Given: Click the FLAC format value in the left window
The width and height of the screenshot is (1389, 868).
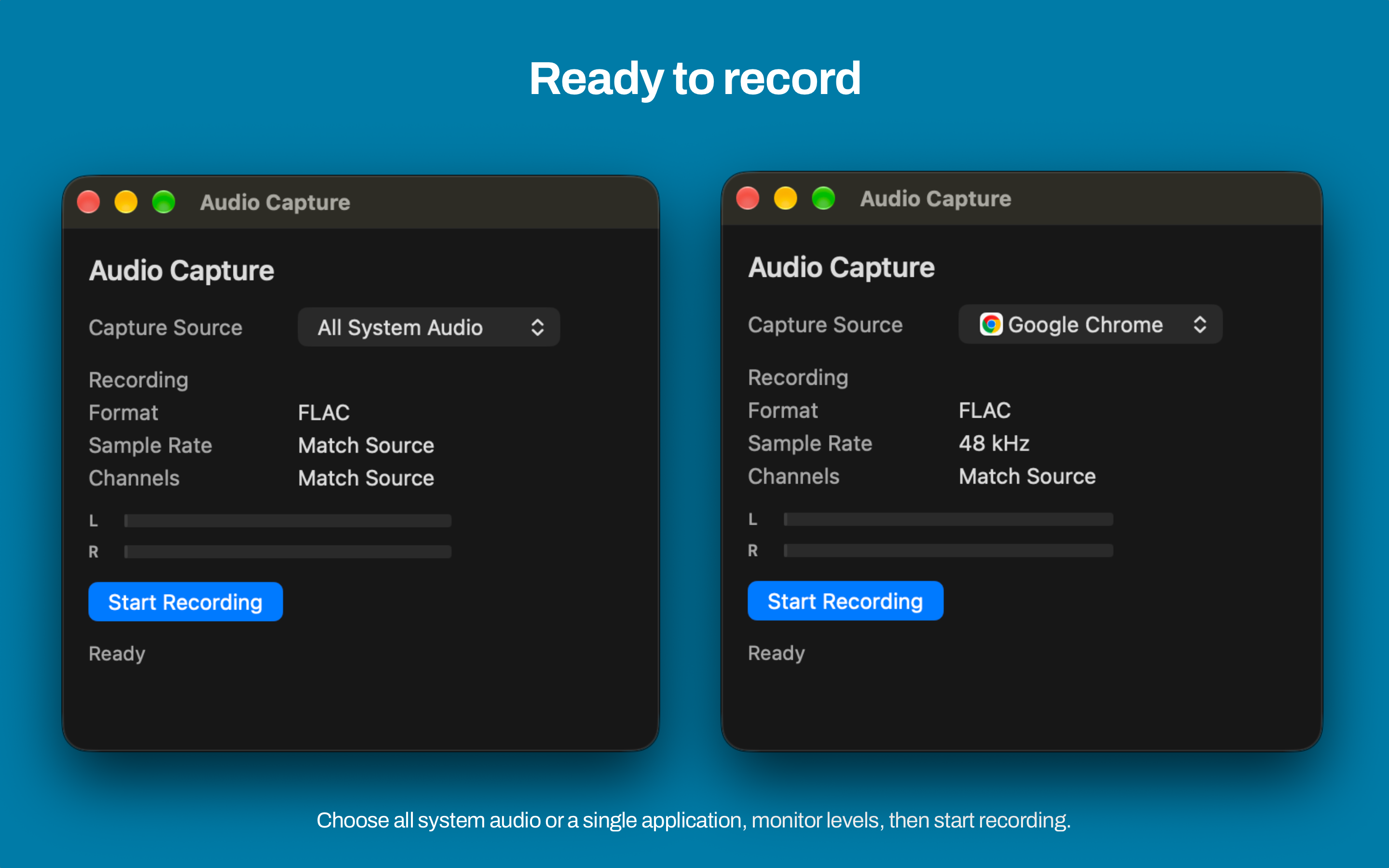Looking at the screenshot, I should [x=324, y=413].
